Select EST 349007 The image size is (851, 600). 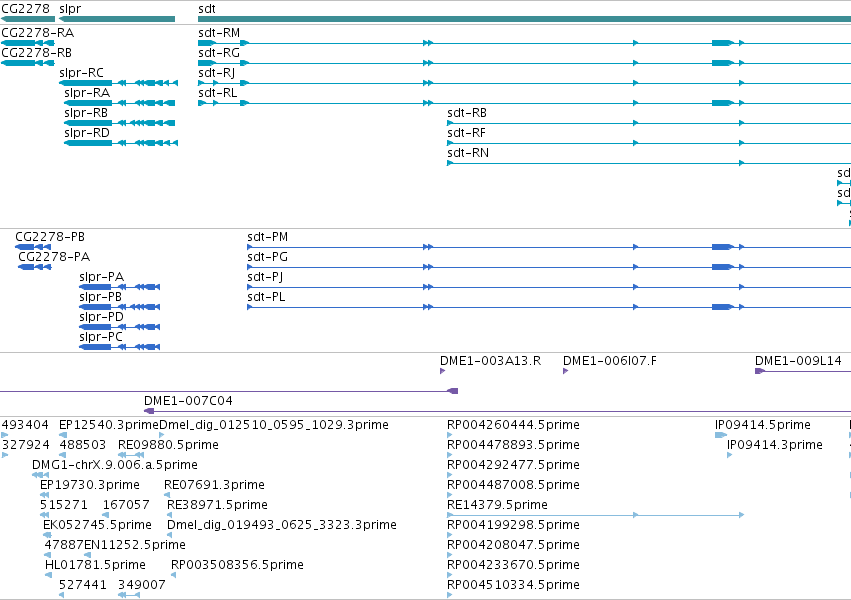(x=142, y=585)
